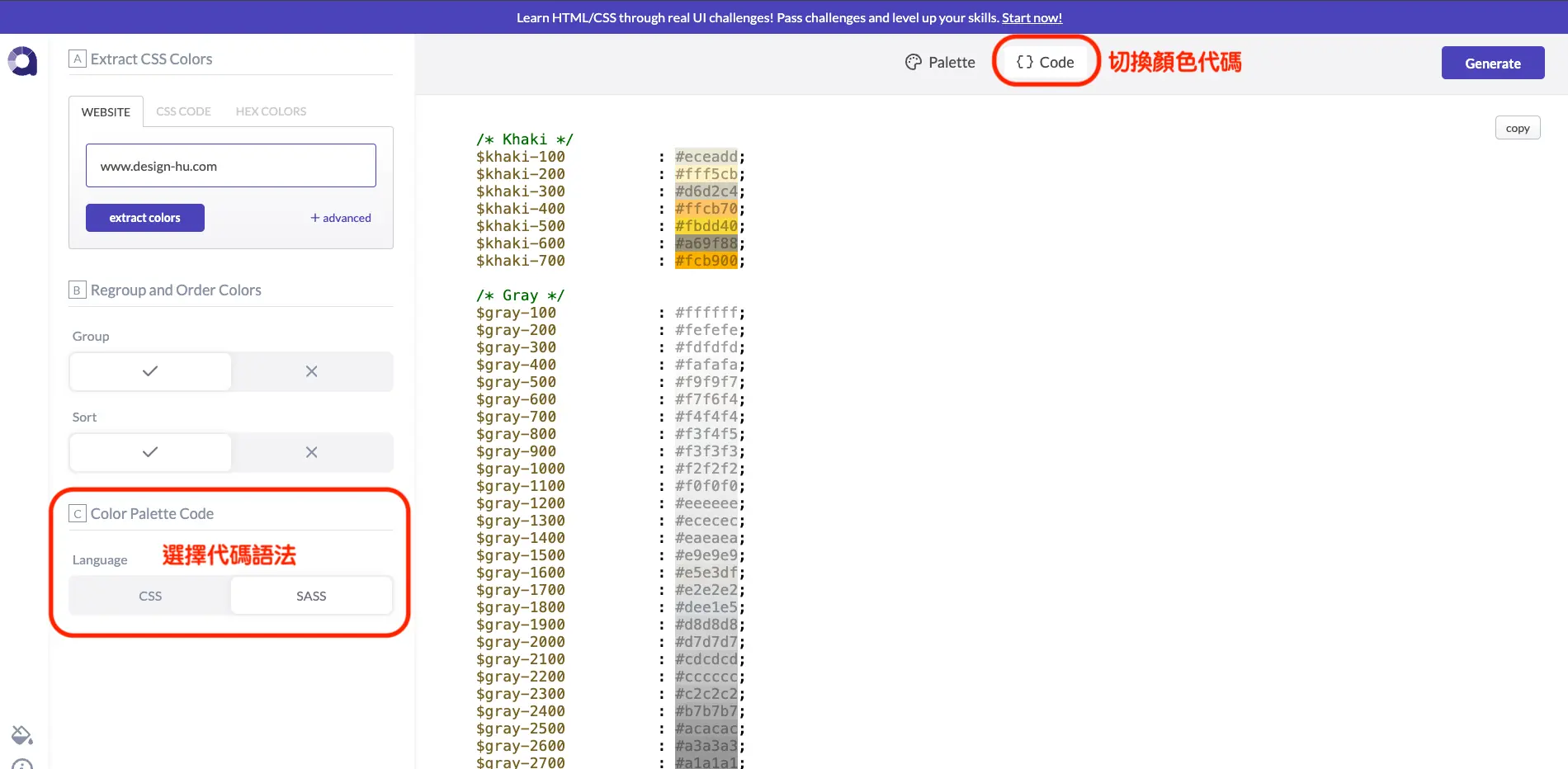Screen dimensions: 1568x769
Task: Click the Color Palette Code section heading
Action: [x=152, y=514]
